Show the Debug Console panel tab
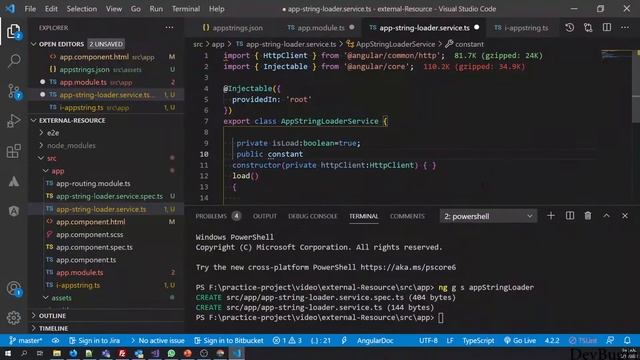Viewport: 640px width, 360px height. point(313,216)
